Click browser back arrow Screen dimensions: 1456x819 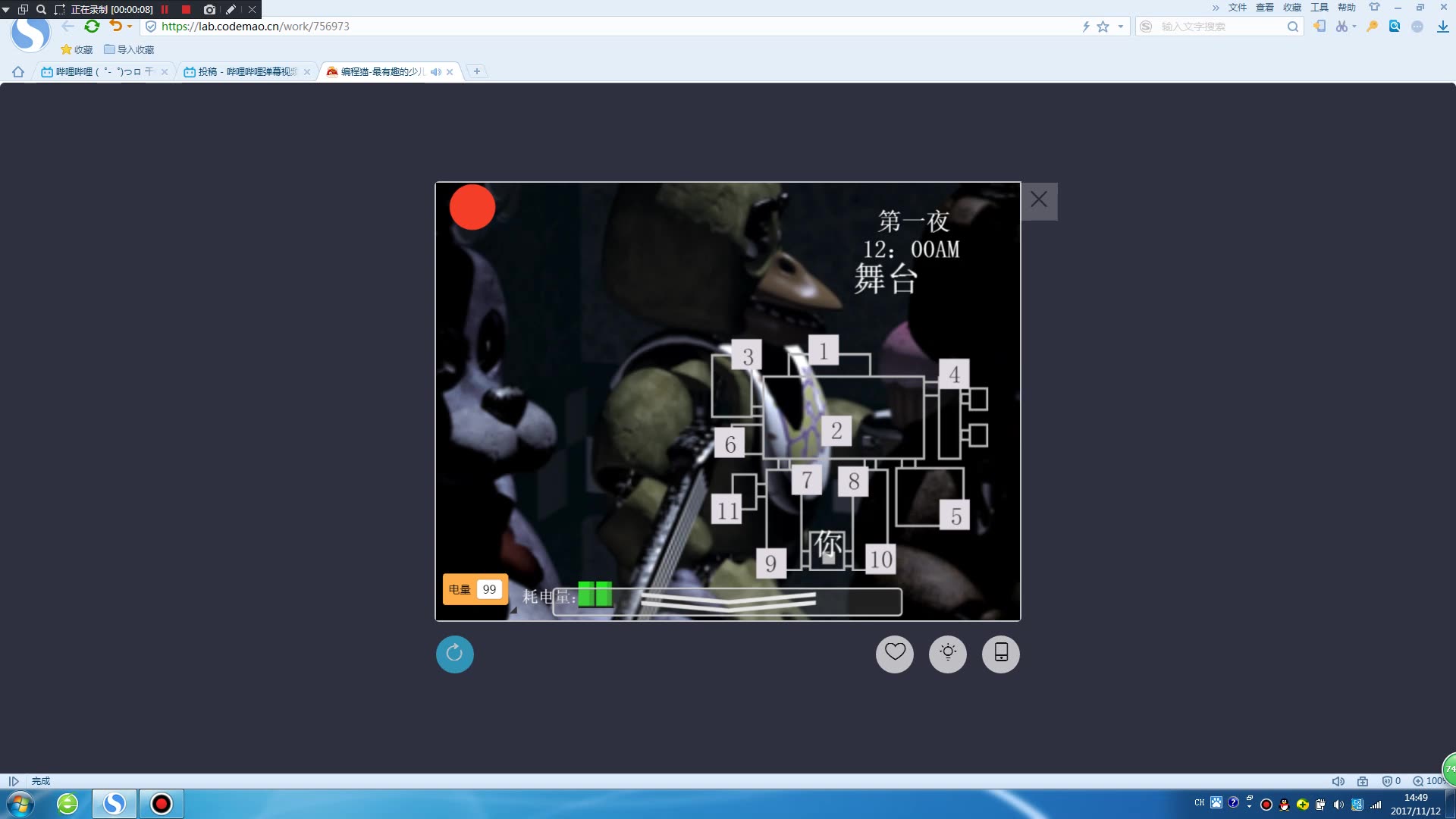point(68,27)
